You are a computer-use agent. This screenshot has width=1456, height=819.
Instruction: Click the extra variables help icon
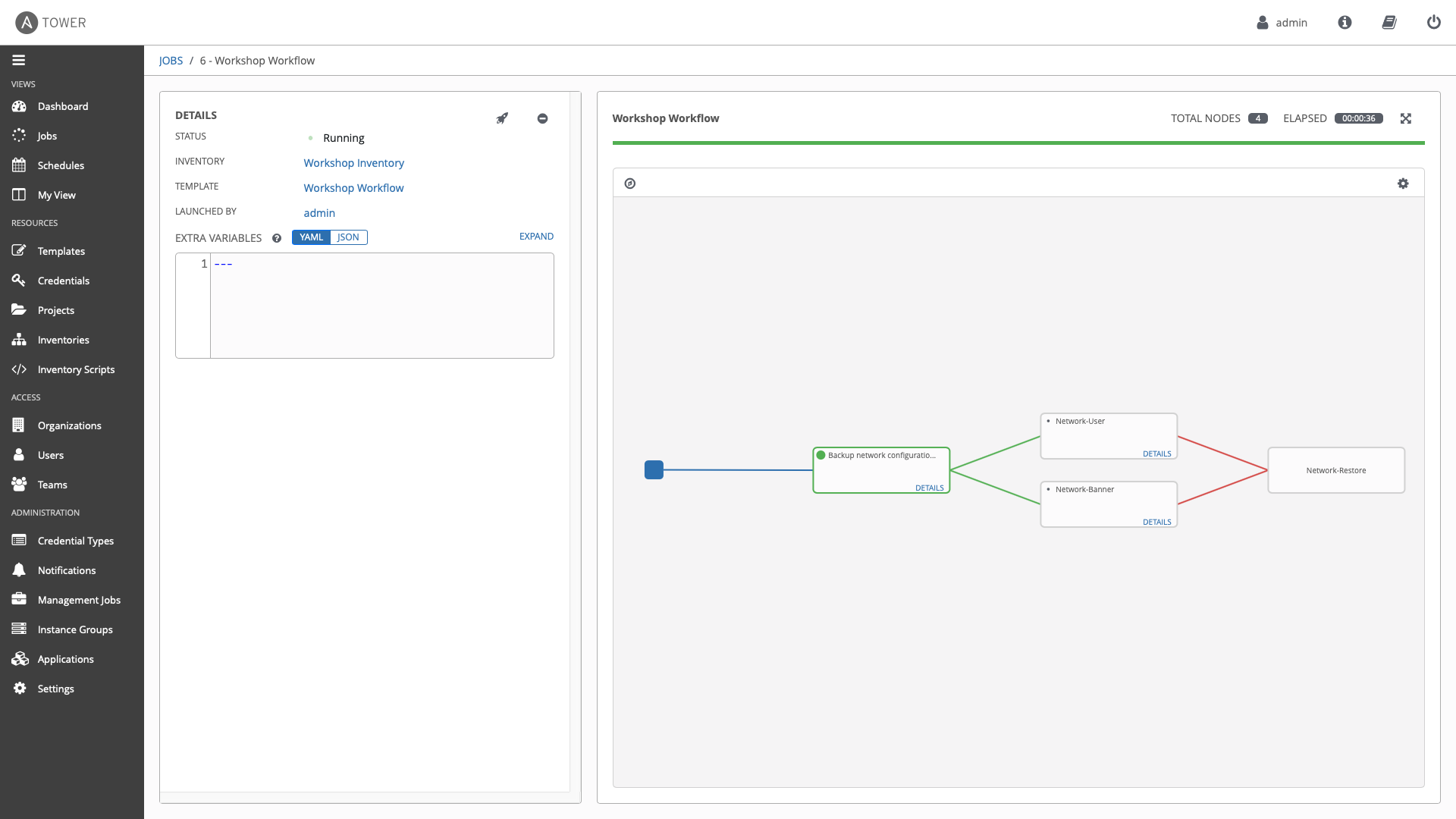click(277, 238)
